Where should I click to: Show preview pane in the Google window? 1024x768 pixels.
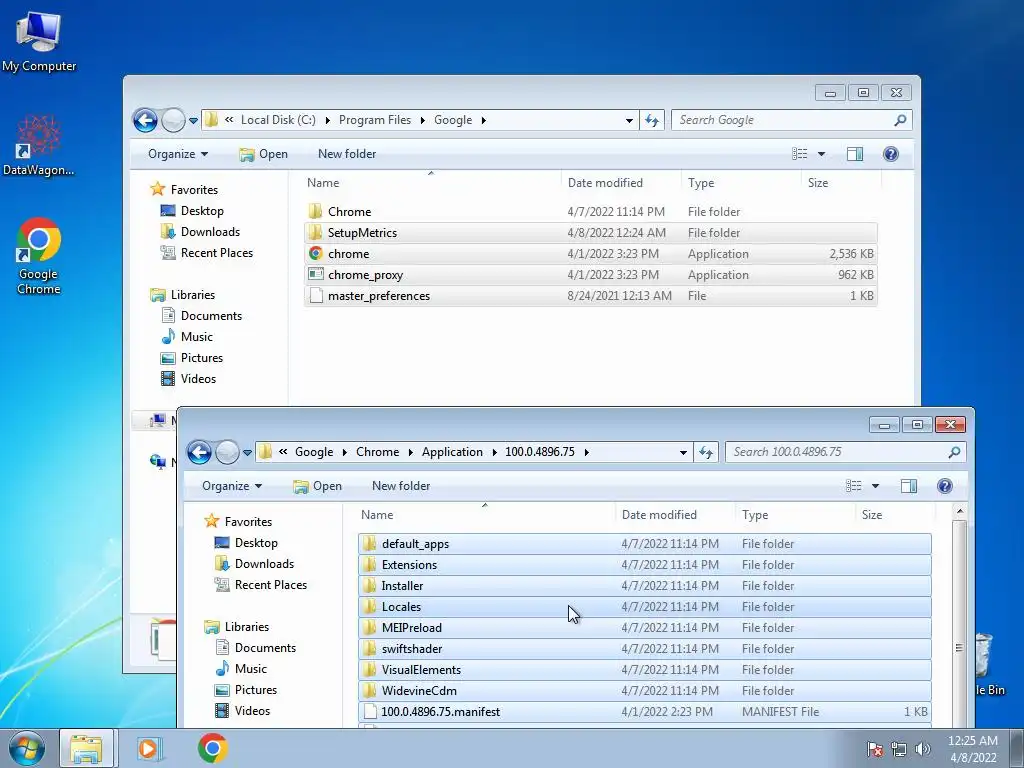click(854, 154)
